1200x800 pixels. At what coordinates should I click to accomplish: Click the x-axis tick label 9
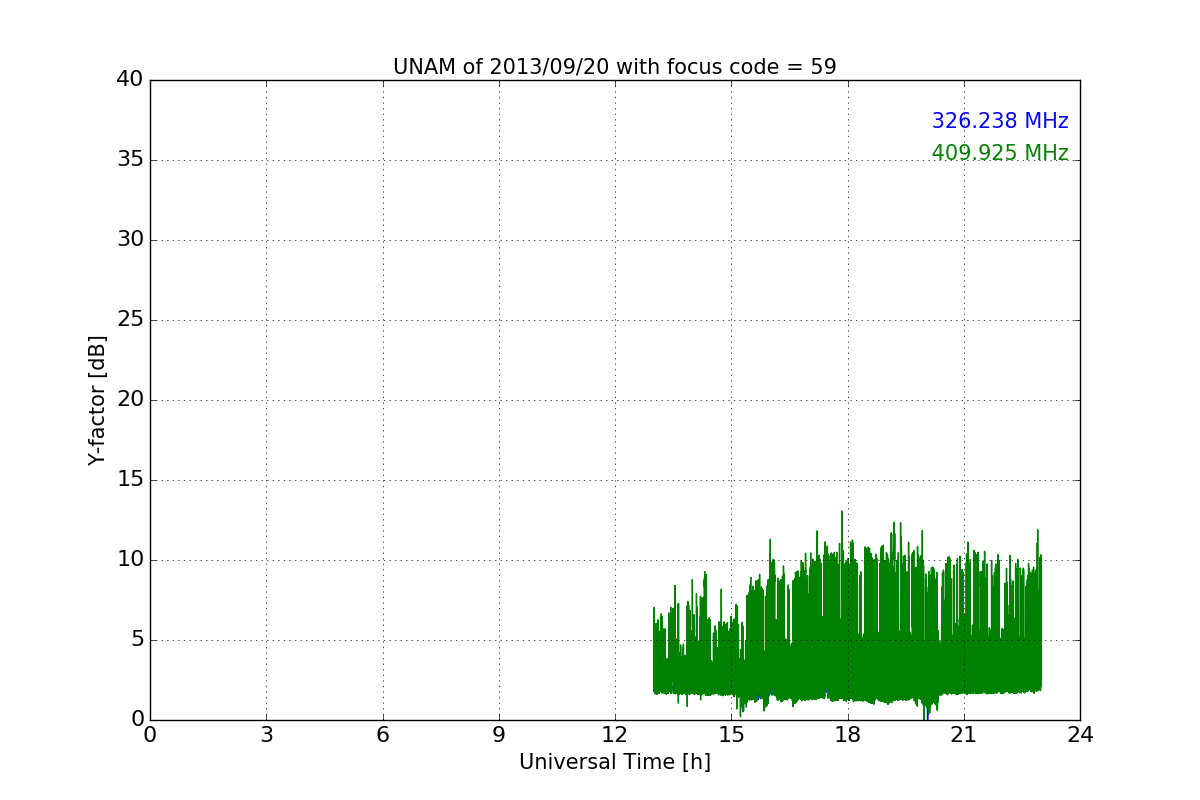tap(499, 735)
